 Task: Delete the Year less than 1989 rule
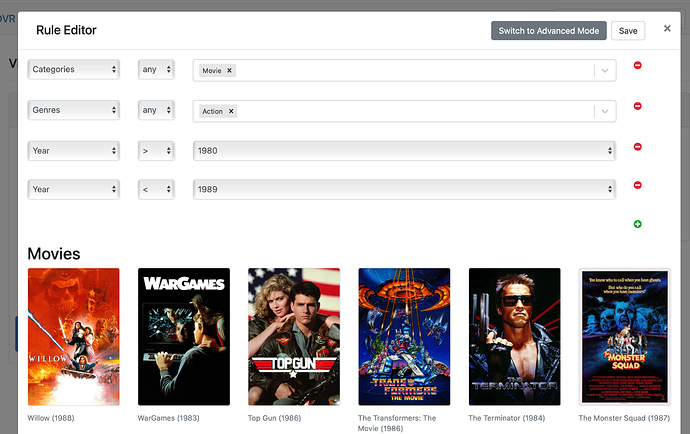tap(637, 186)
